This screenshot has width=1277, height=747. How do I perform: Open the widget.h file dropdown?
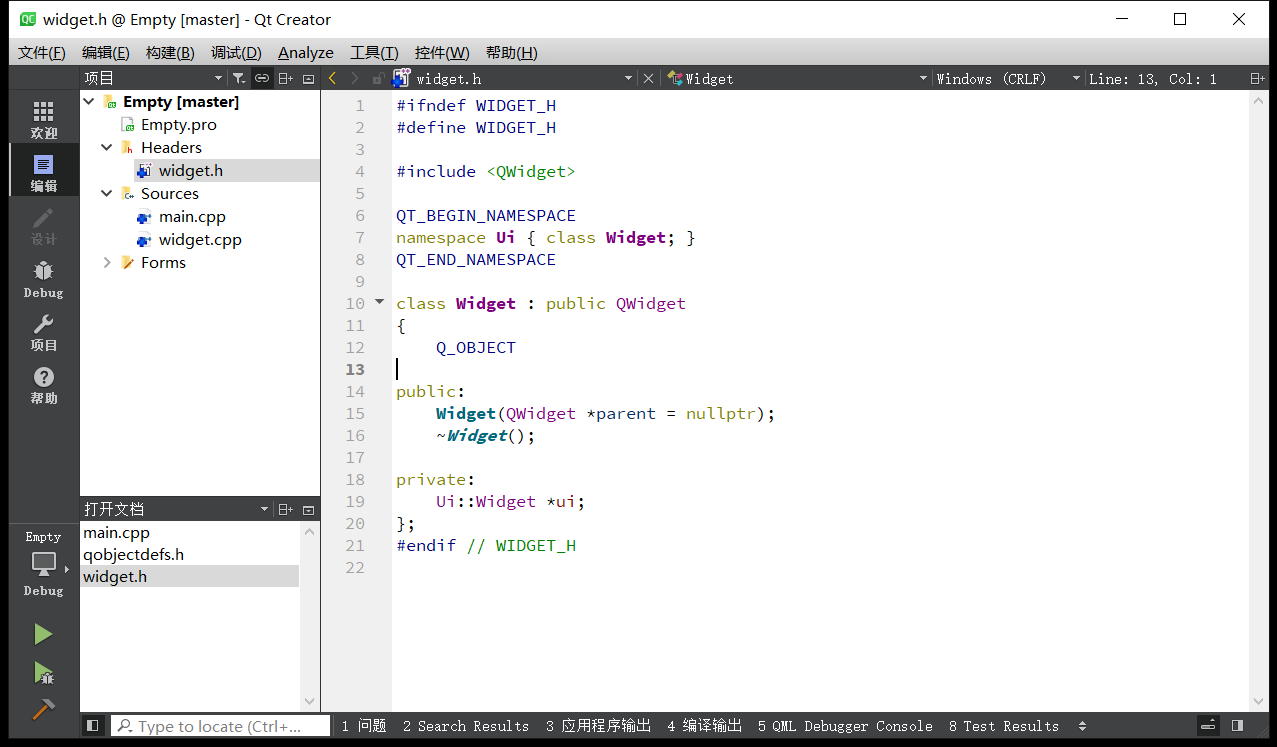point(514,78)
